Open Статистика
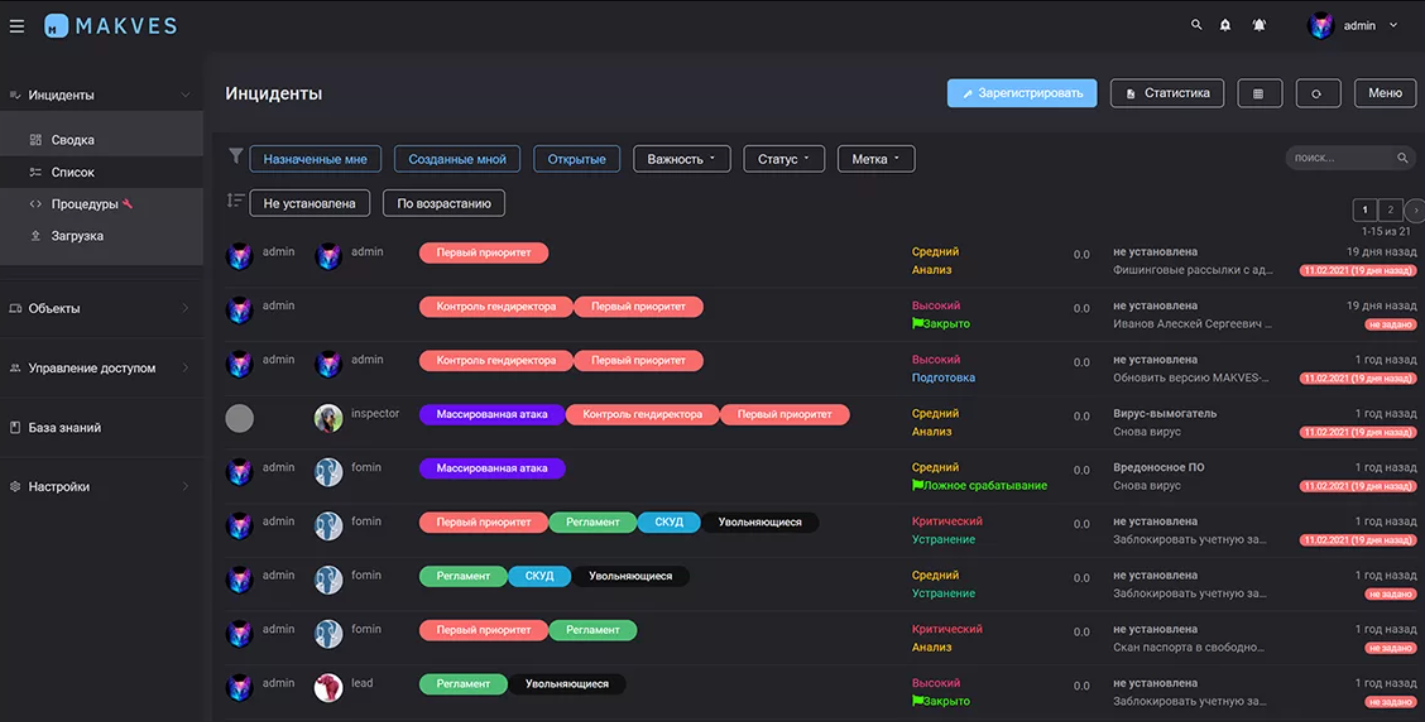The height and width of the screenshot is (722, 1425). coord(1167,93)
